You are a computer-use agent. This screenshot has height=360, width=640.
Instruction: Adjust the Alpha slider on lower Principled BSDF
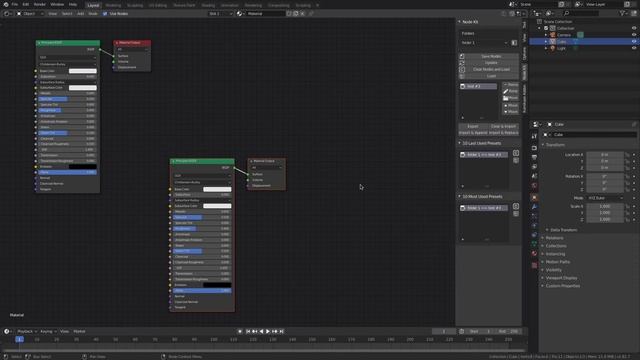(x=202, y=291)
